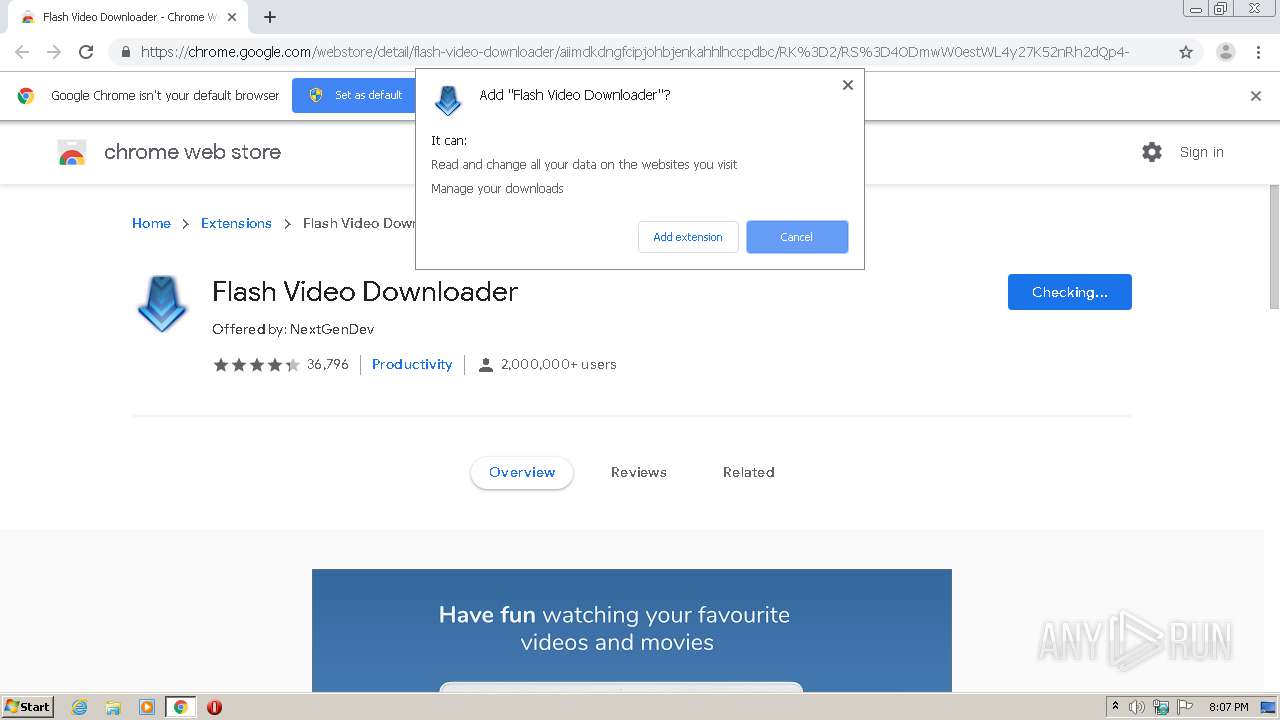Launch Internet Explorer from taskbar
This screenshot has height=720, width=1280.
coord(80,707)
